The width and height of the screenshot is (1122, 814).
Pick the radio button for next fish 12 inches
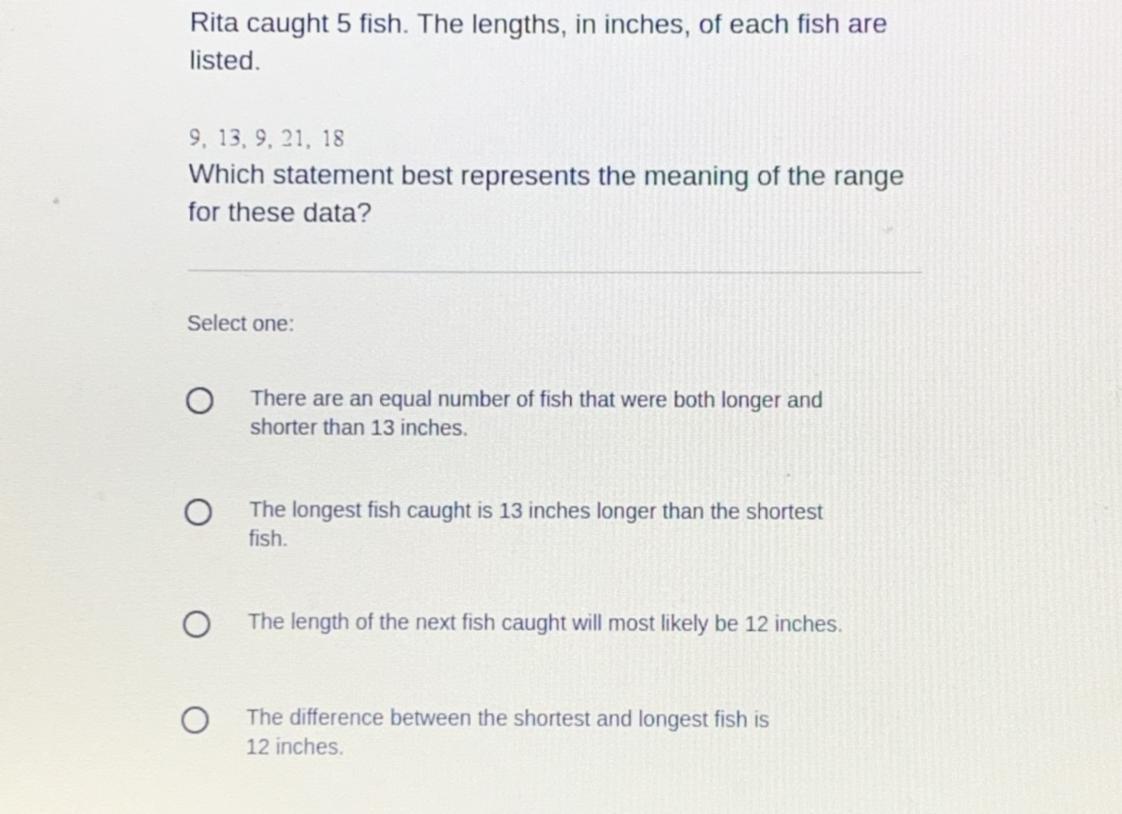(197, 626)
